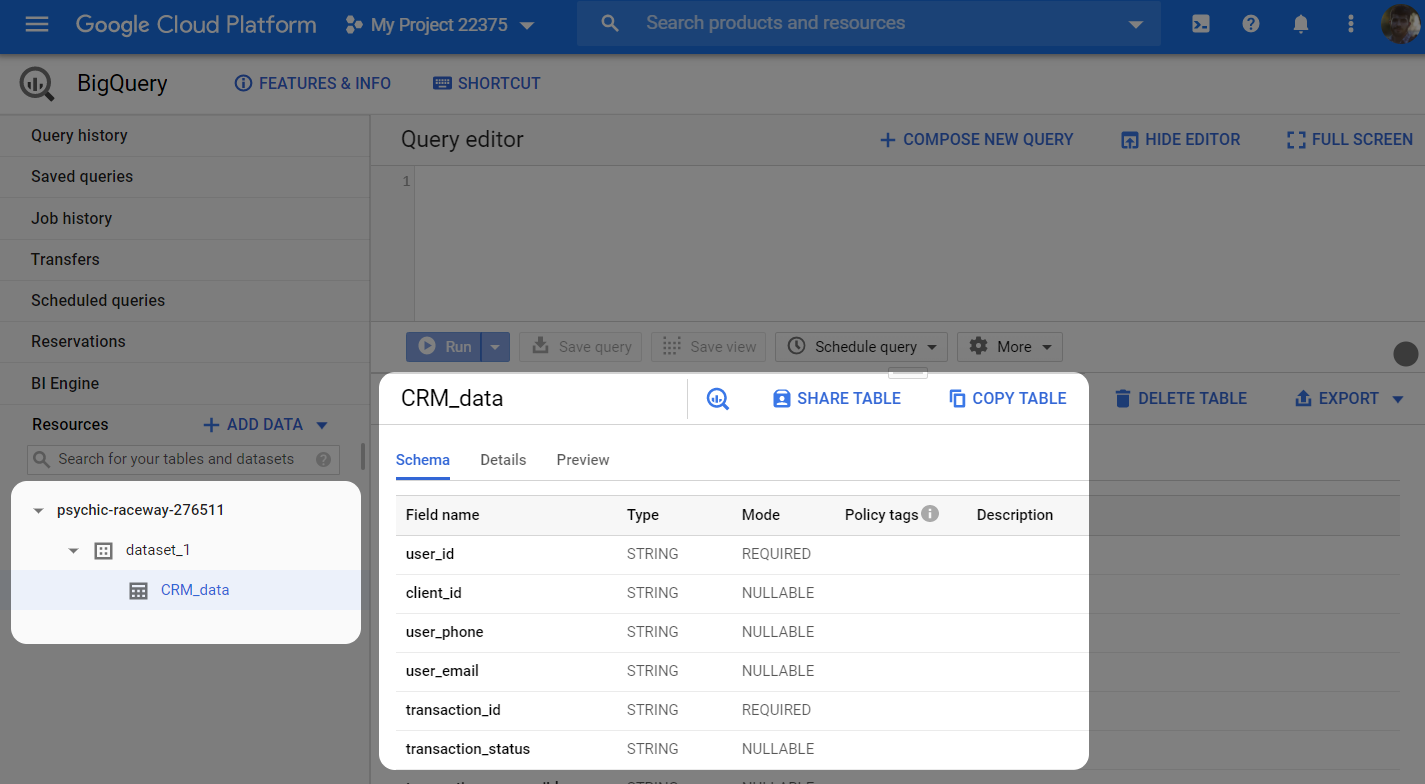
Task: Open the Schedule query dropdown
Action: pos(861,347)
